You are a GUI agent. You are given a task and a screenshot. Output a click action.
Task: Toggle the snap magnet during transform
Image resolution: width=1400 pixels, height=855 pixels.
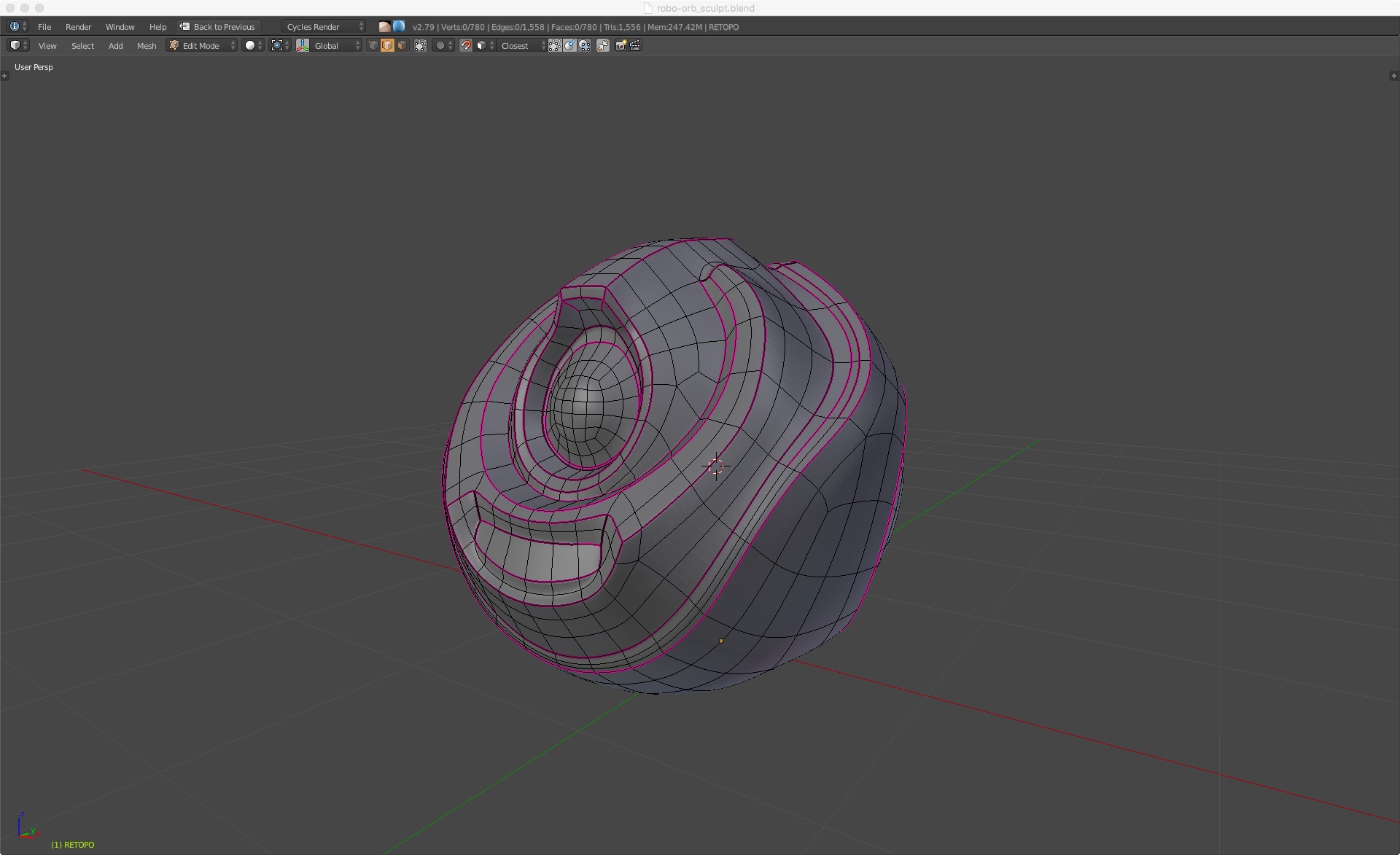tap(466, 45)
